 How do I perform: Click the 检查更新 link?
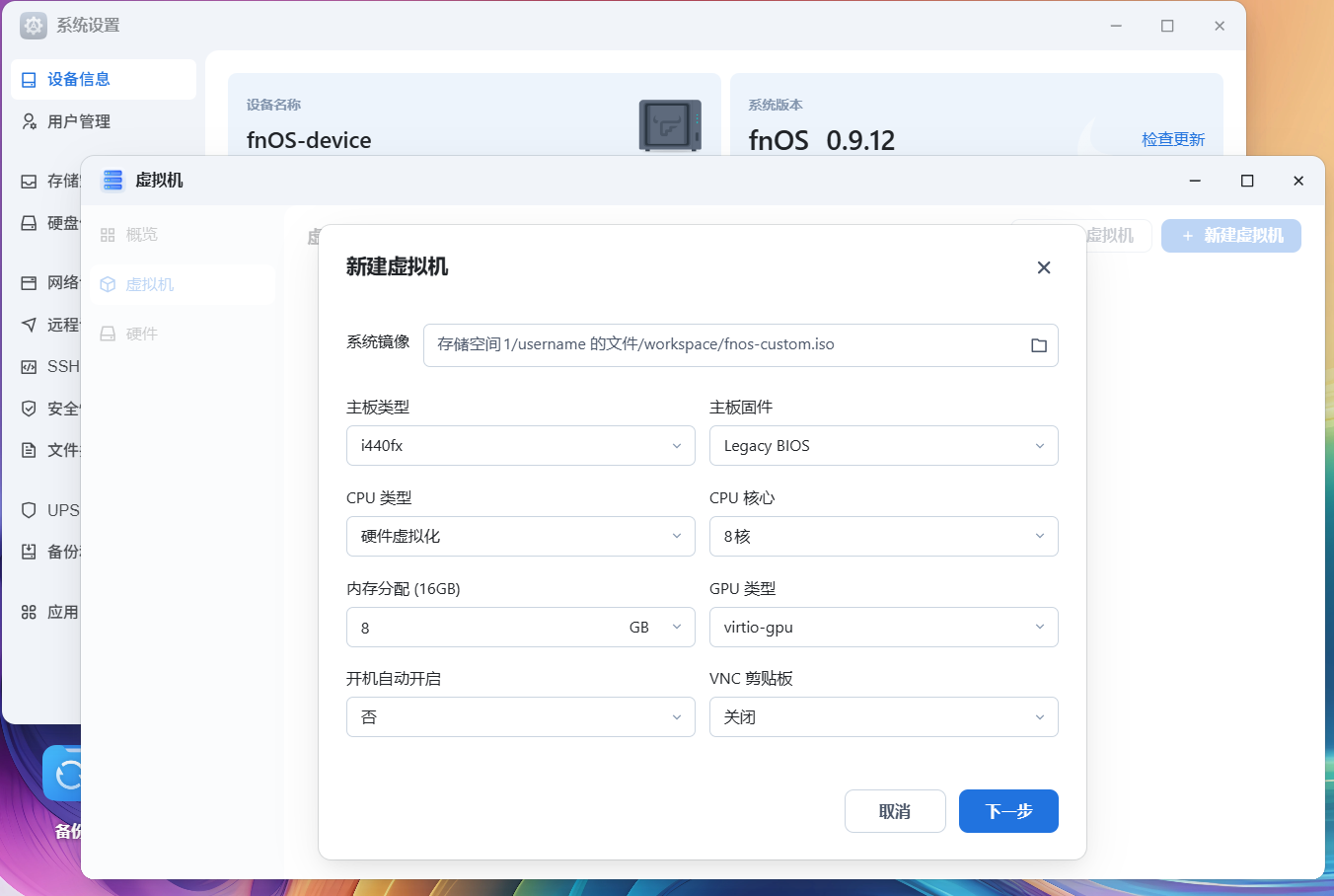pos(1173,139)
